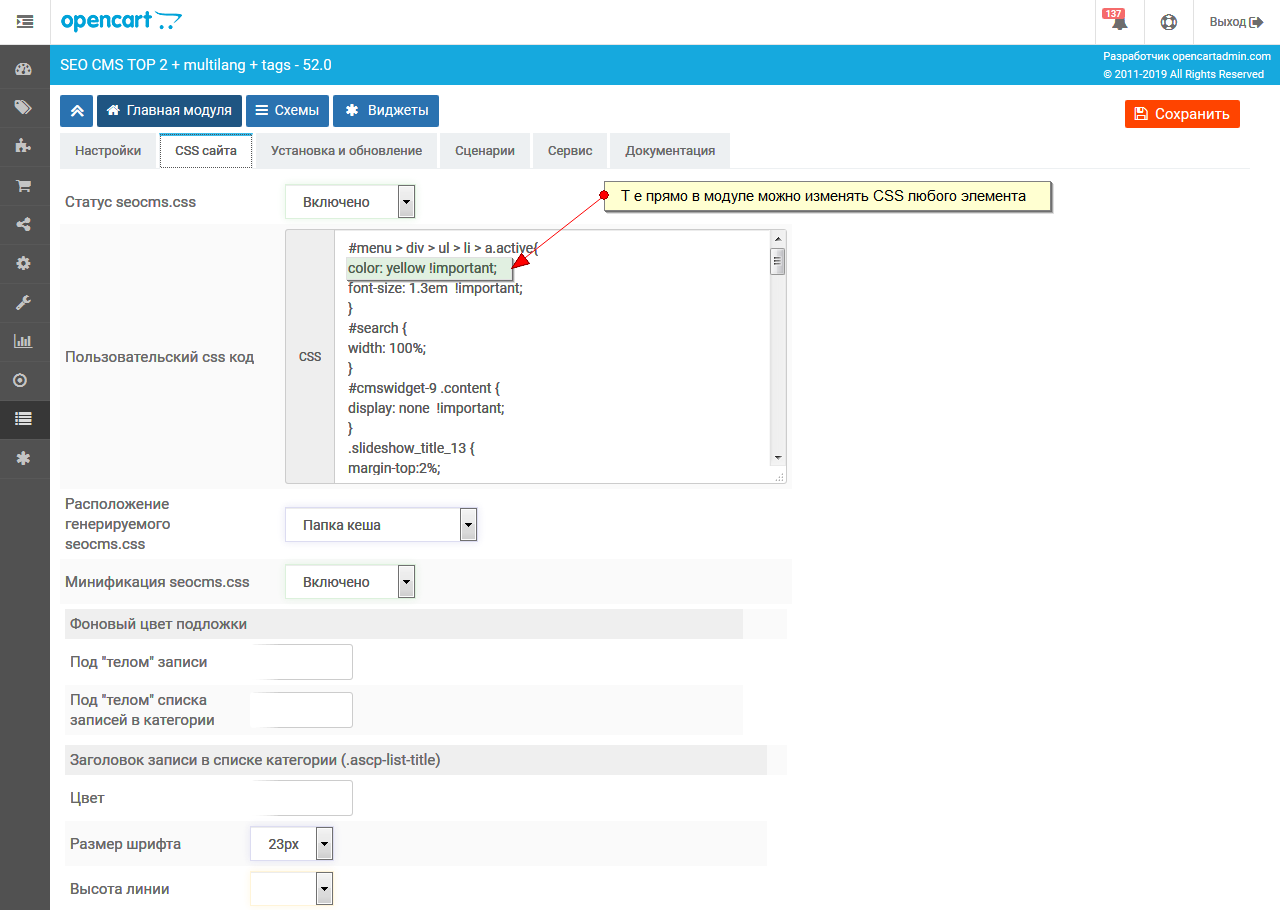Screen dimensions: 1280x910
Task: Open the Catalog tags icon in the sidebar
Action: click(x=24, y=108)
